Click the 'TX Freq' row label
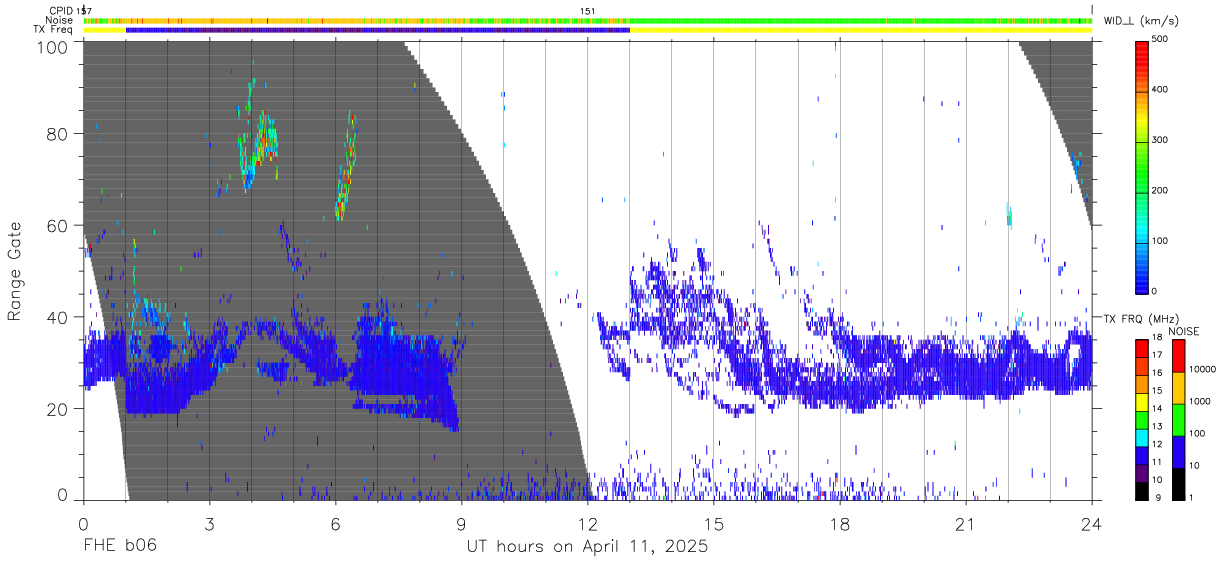The image size is (1228, 567). click(x=53, y=30)
